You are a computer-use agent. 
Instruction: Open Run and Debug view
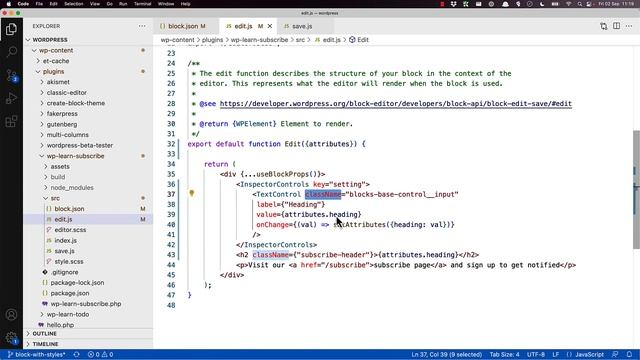[x=11, y=98]
